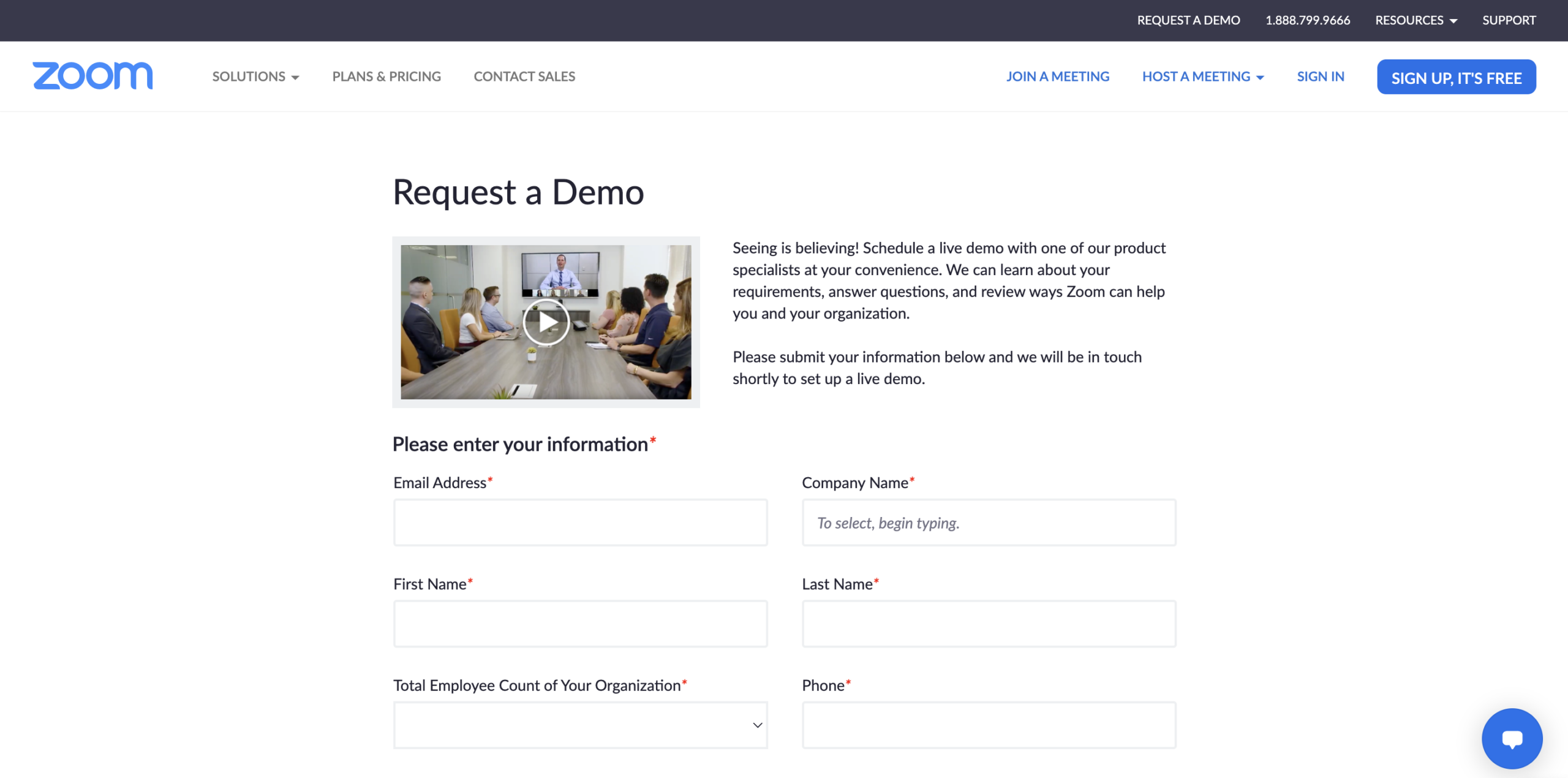Click the HOST A MEETING dropdown arrow icon

click(1261, 76)
